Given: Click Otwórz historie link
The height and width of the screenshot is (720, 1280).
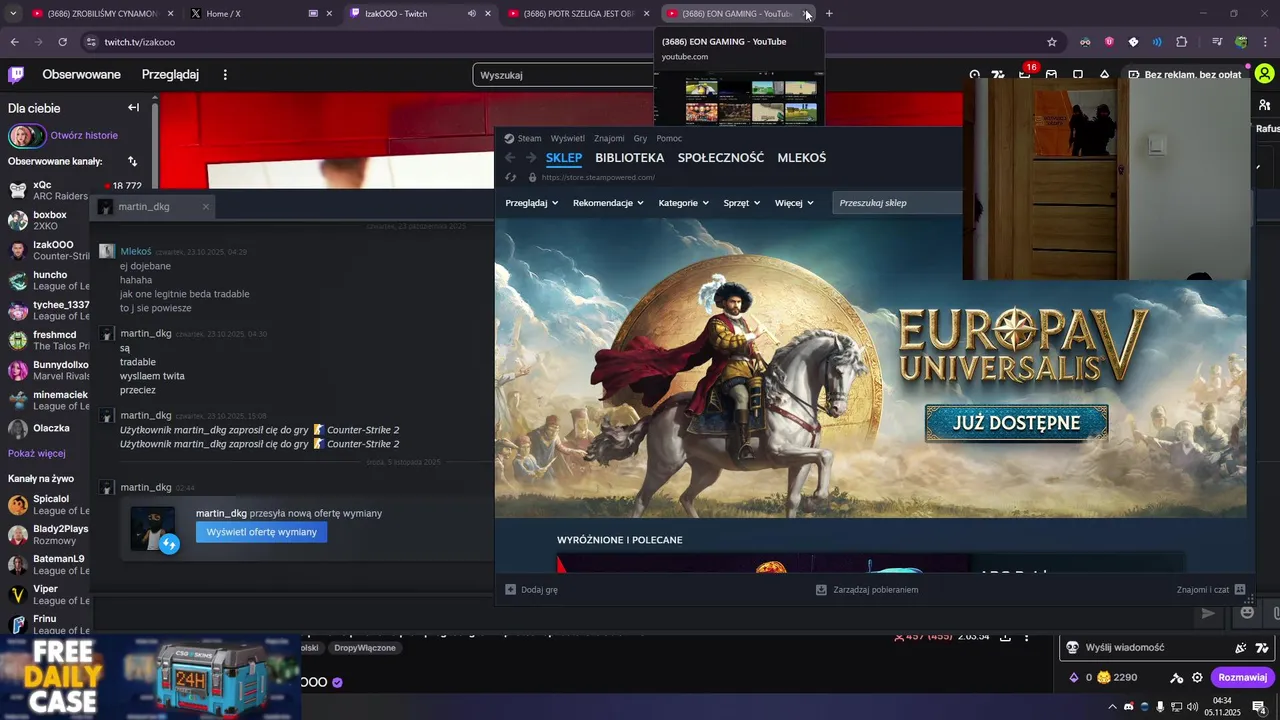Looking at the screenshot, I should coord(84,135).
